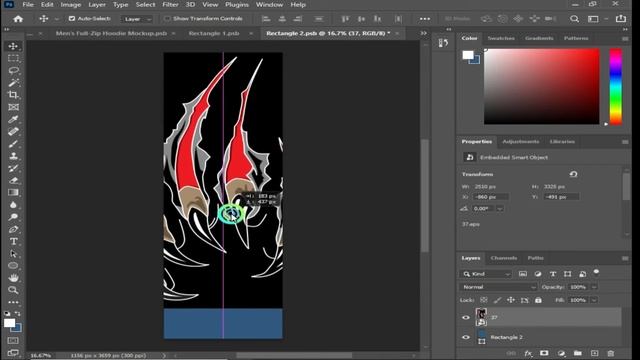Select the Horizontal Type tool

[x=13, y=241]
